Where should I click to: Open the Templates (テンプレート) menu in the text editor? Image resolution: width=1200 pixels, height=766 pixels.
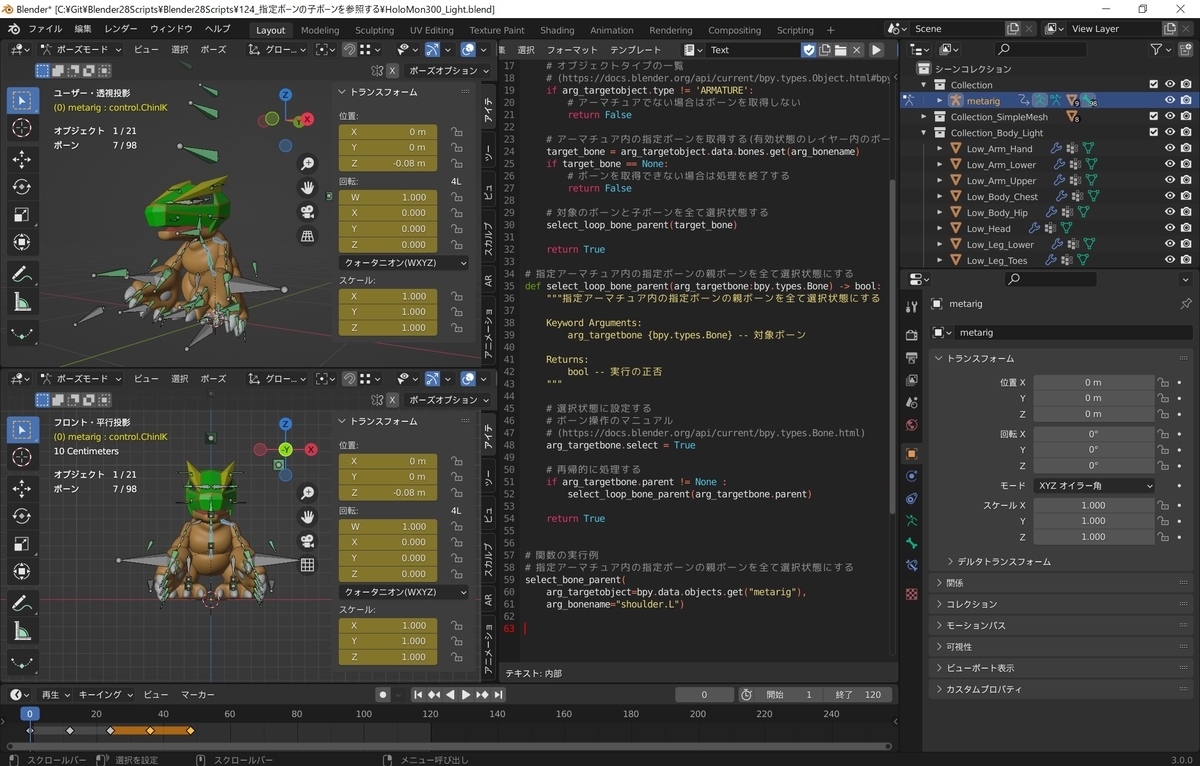coord(635,49)
